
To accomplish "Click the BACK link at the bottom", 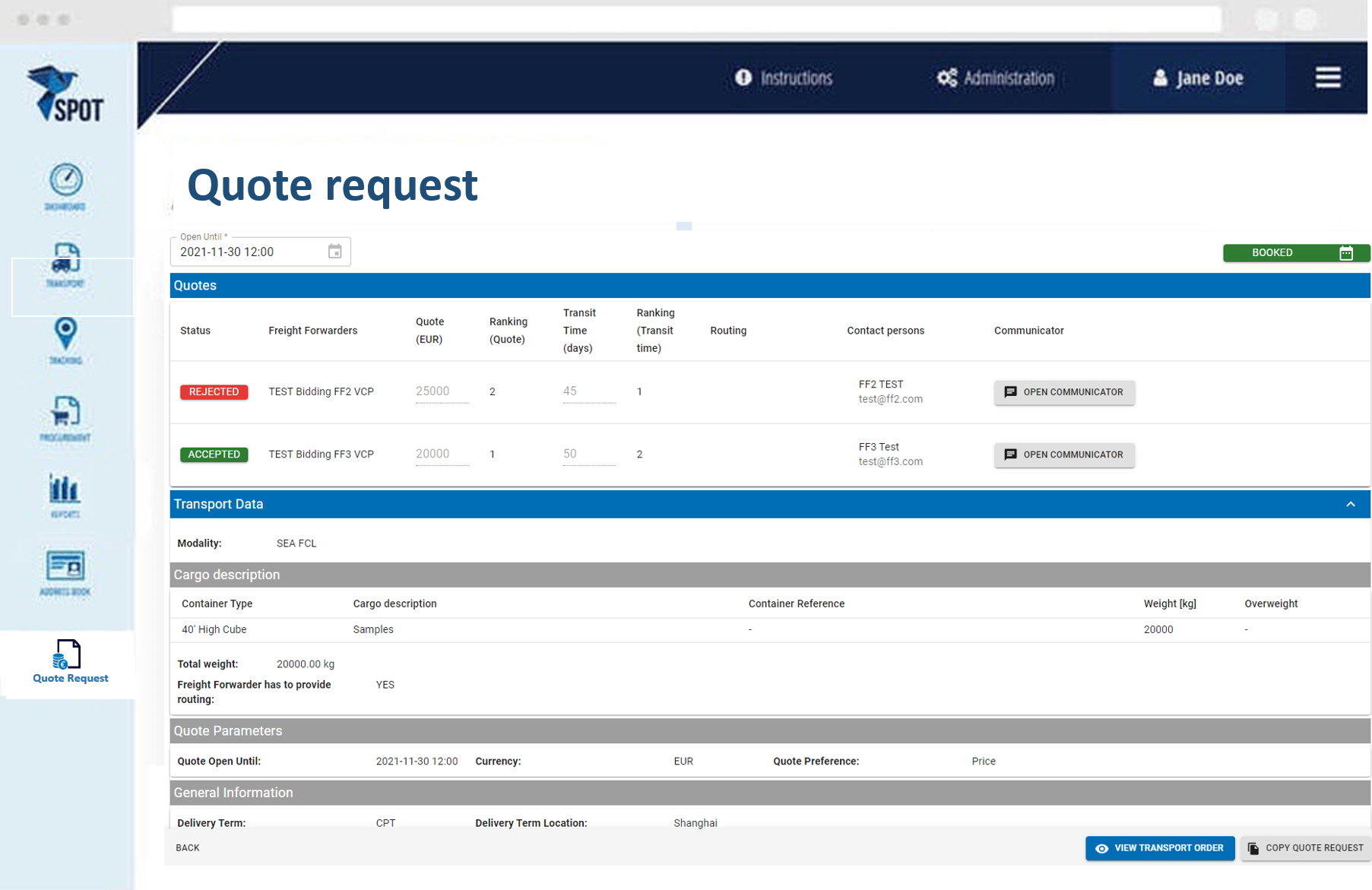I will coord(188,848).
